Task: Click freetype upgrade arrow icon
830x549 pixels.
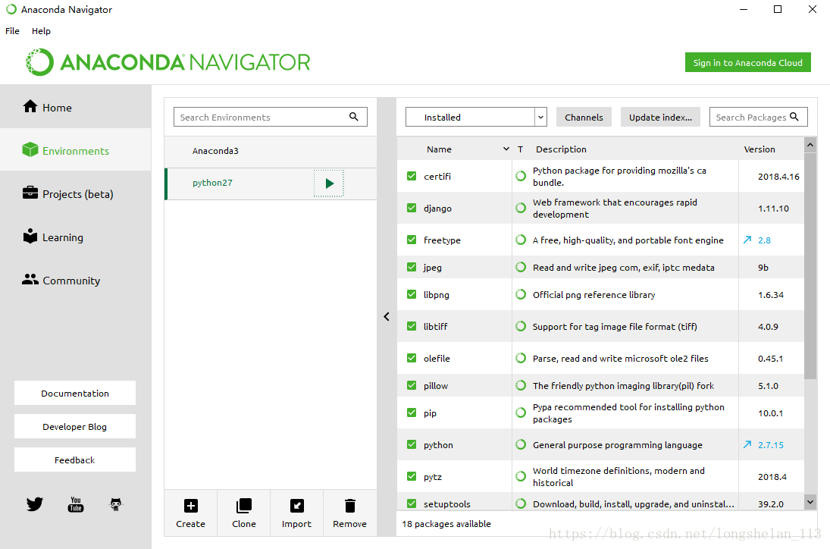Action: tap(747, 240)
